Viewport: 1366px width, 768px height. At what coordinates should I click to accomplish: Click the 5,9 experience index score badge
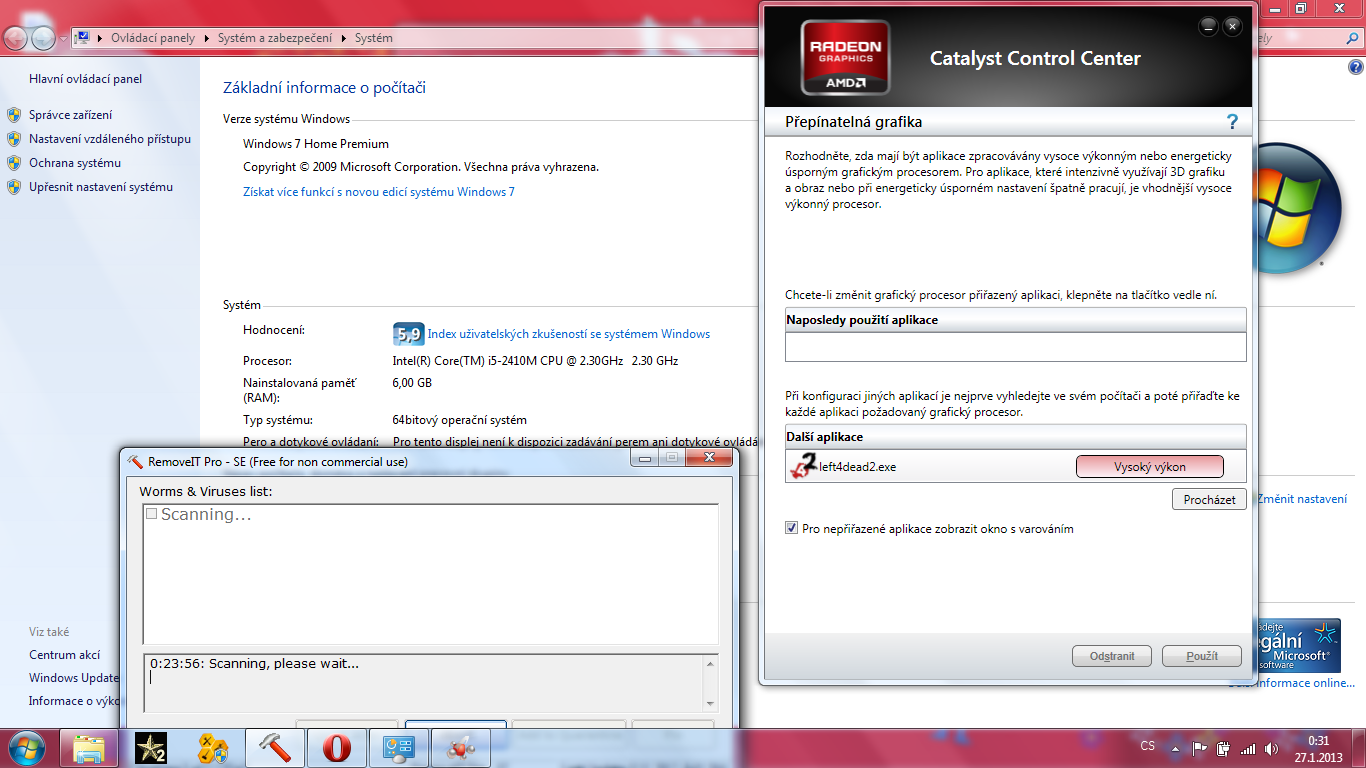(x=408, y=335)
